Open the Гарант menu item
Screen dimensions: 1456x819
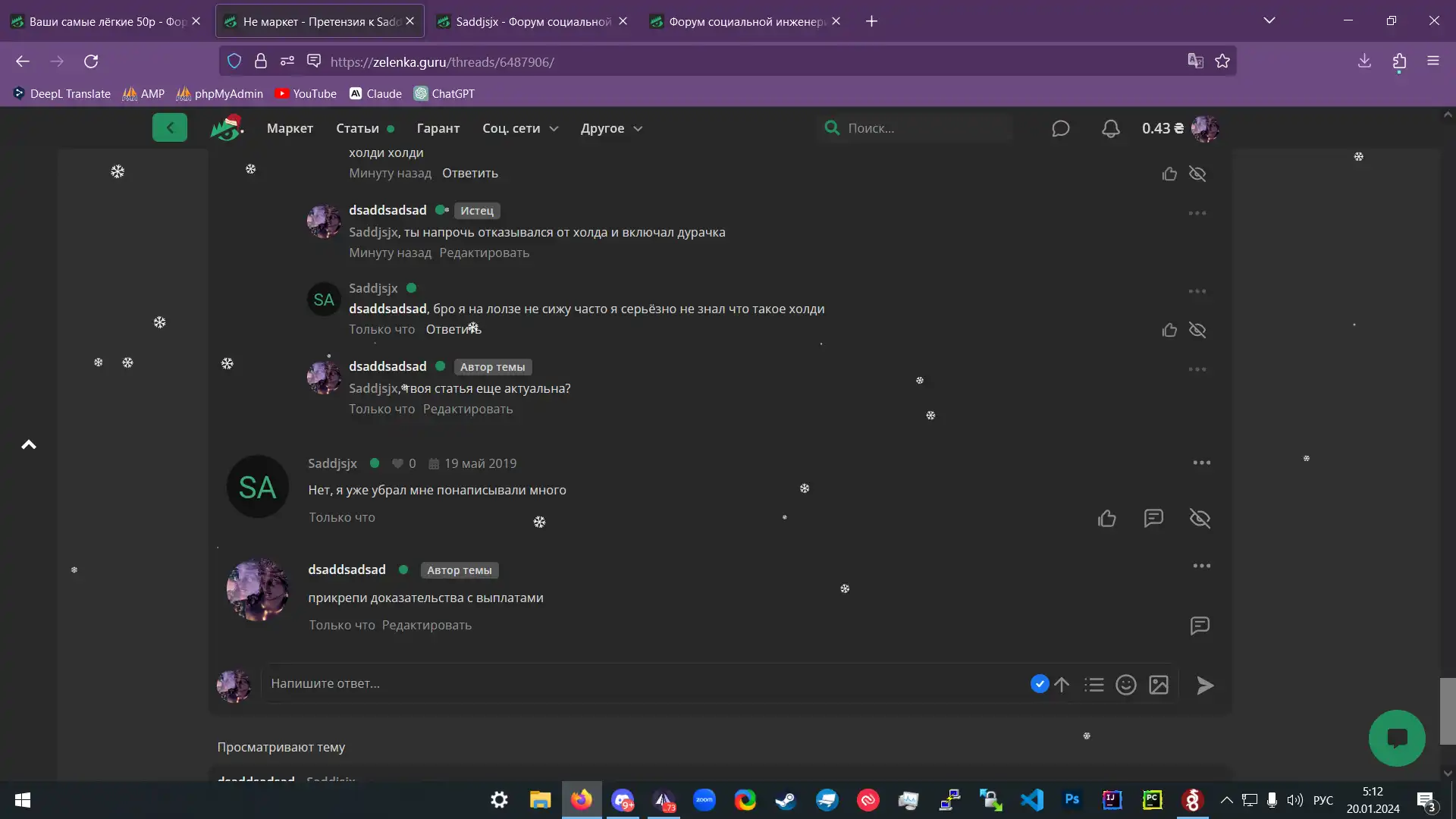pos(438,128)
